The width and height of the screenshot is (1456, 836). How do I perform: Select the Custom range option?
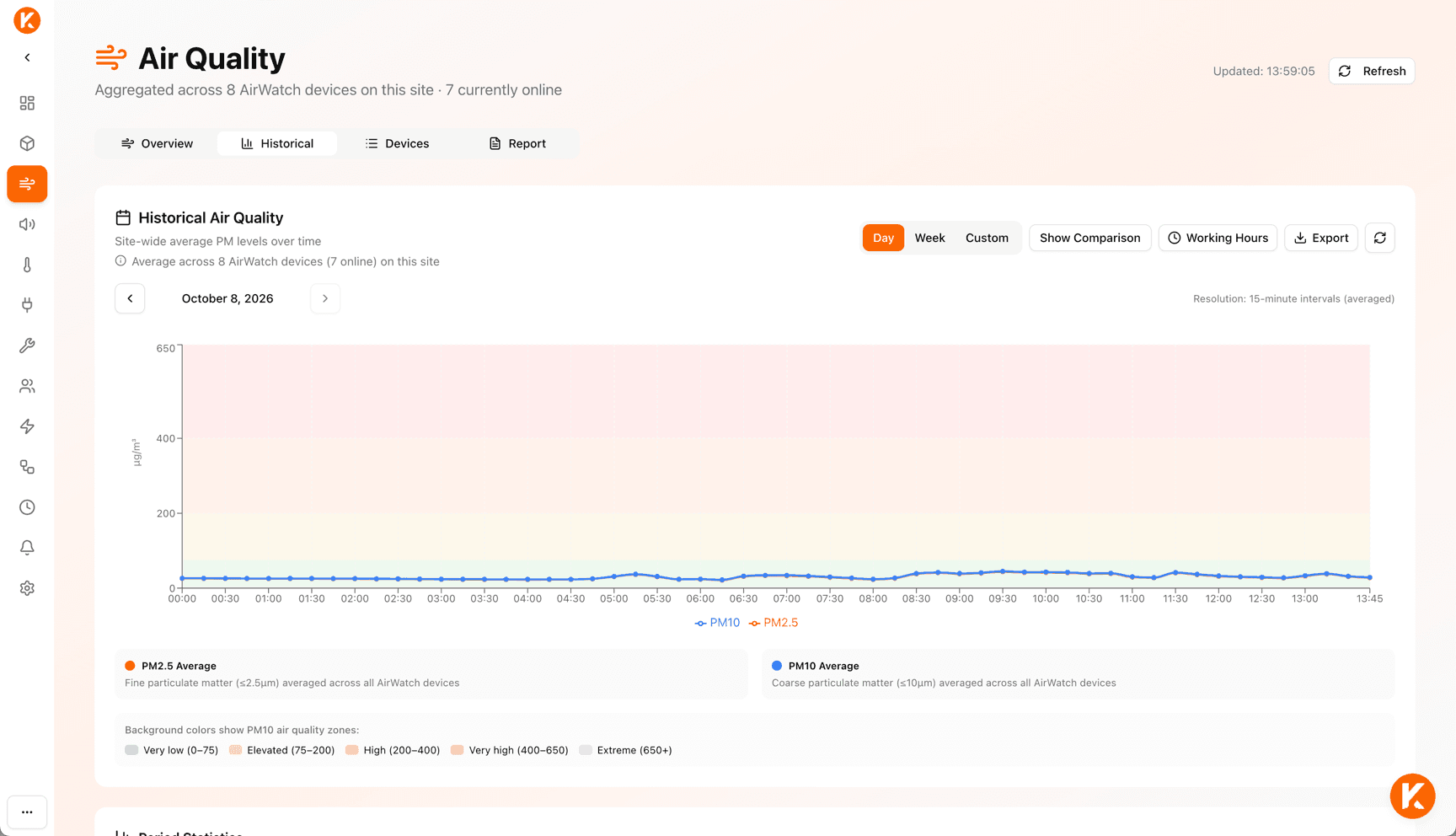point(987,238)
